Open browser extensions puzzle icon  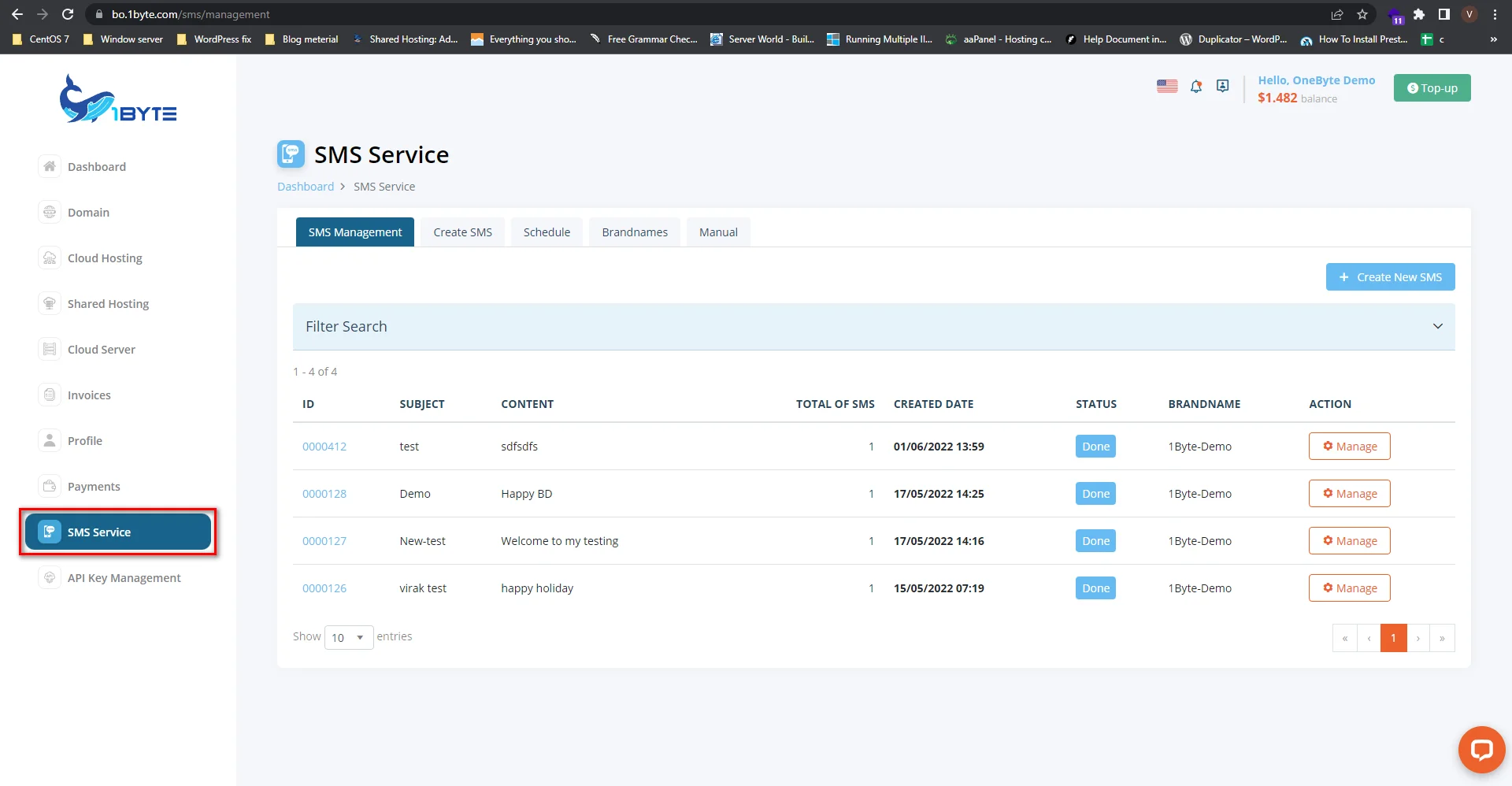1419,14
